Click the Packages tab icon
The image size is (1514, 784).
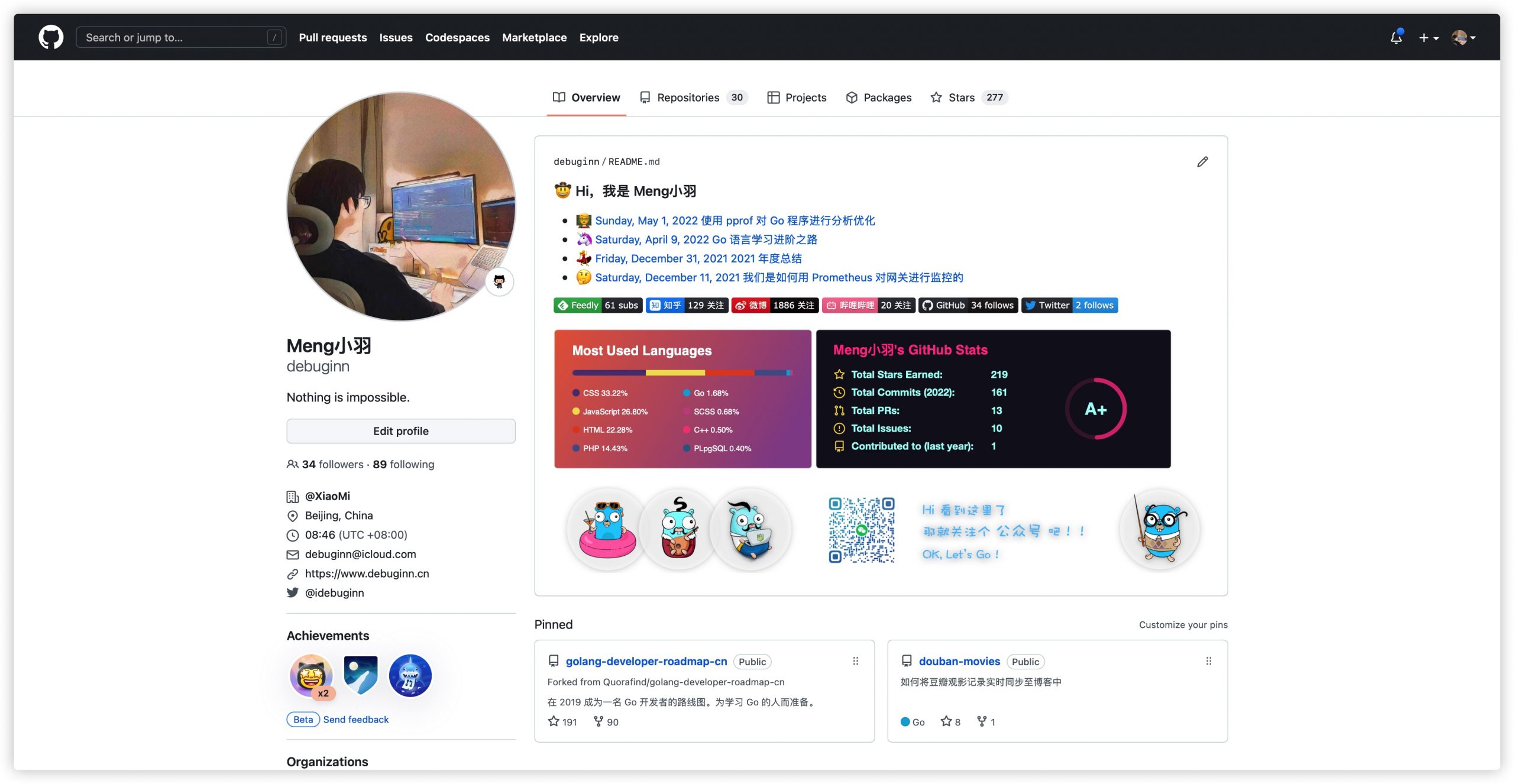click(x=851, y=98)
